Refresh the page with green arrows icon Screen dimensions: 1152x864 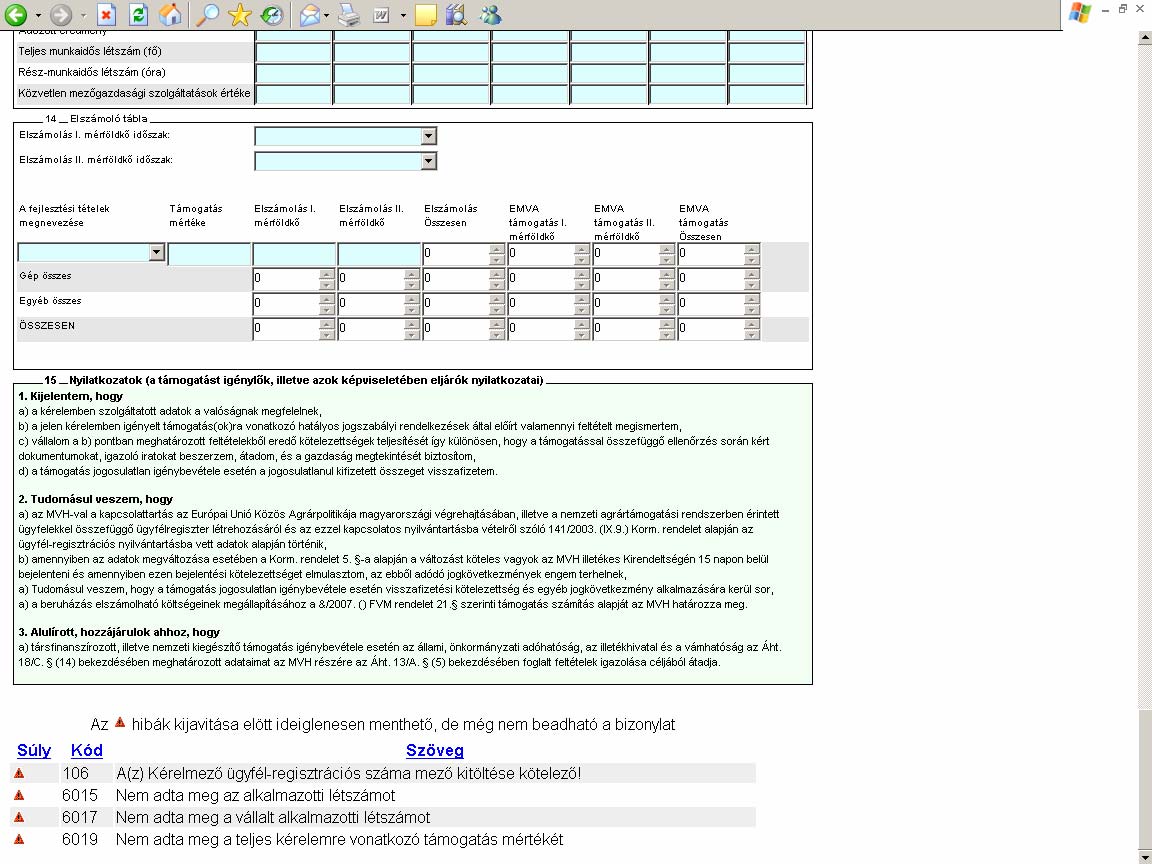pyautogui.click(x=138, y=14)
